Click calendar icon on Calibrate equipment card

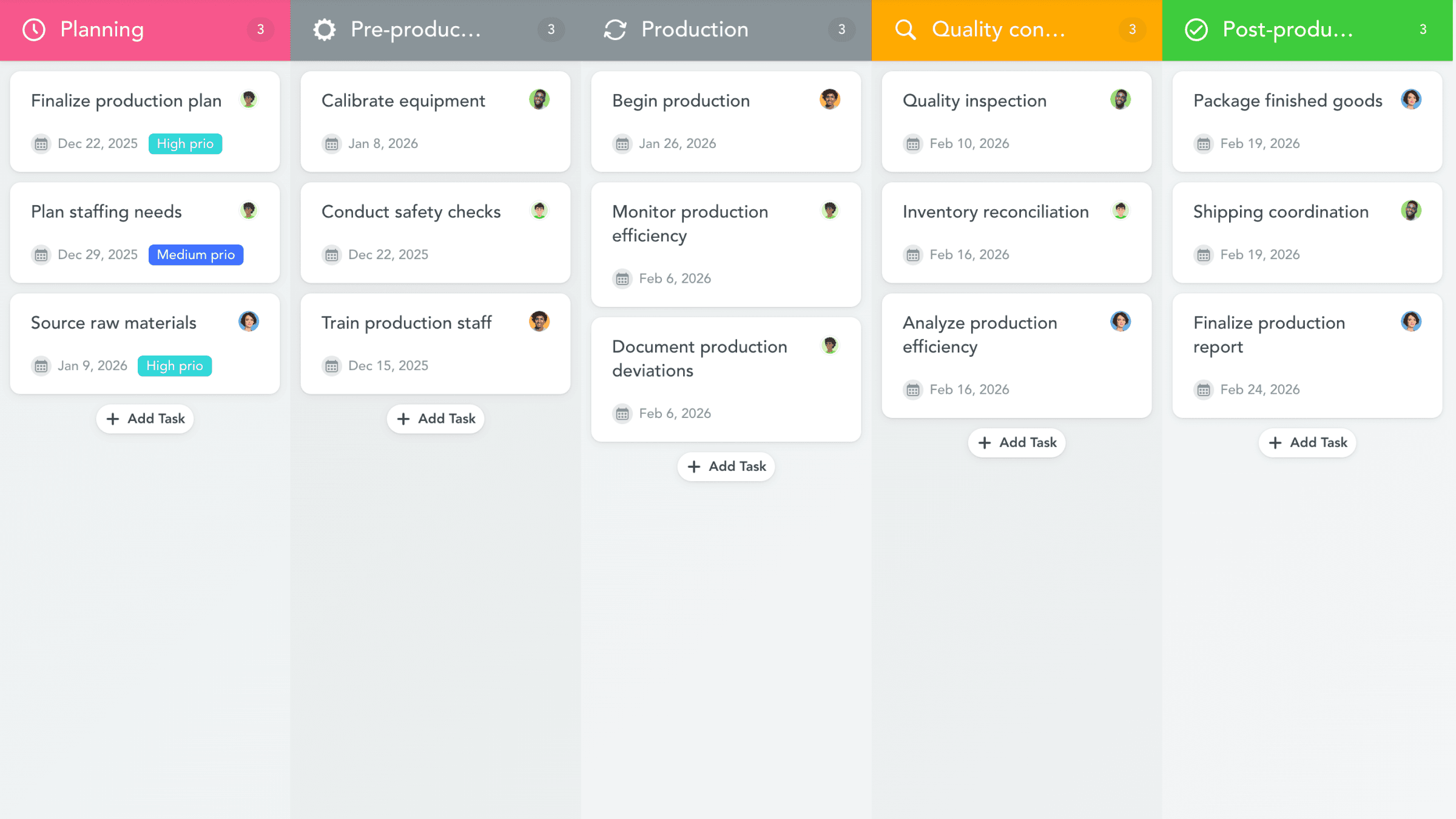331,144
